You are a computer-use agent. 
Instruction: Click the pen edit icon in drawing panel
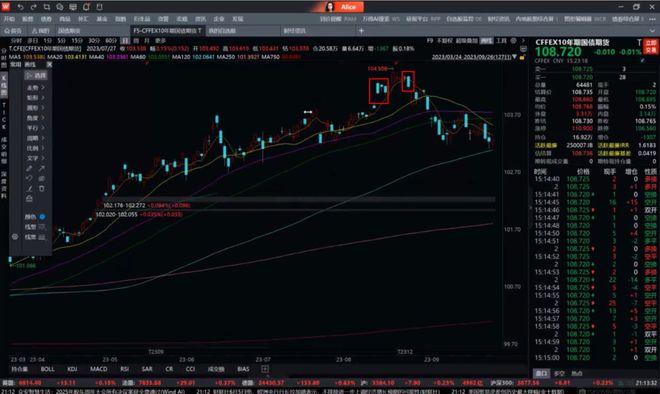point(29,189)
